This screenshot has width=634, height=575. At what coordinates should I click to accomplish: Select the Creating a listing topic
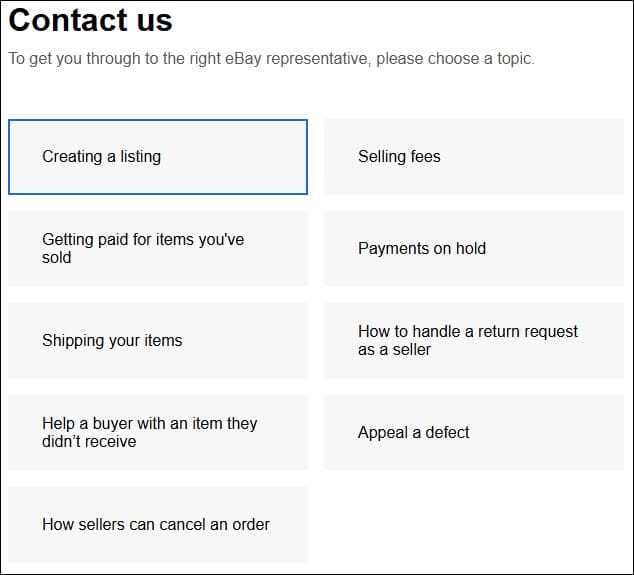pos(158,157)
